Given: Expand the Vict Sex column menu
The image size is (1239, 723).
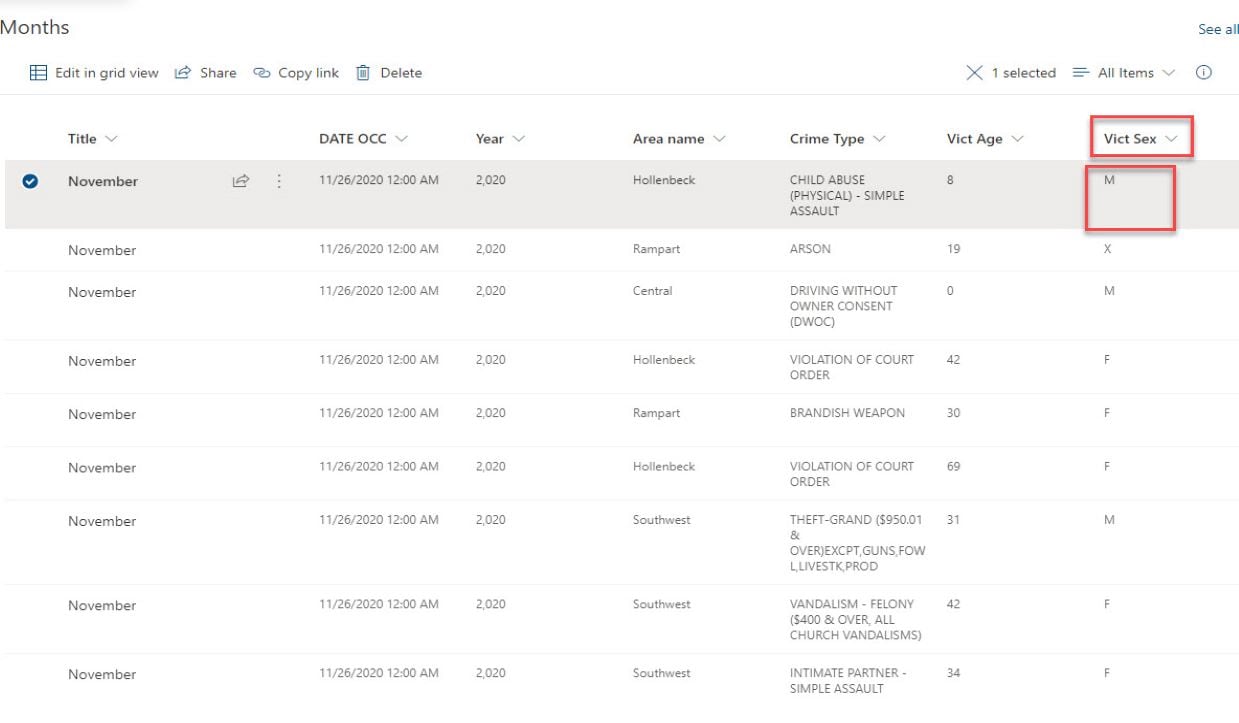Looking at the screenshot, I should tap(1140, 139).
